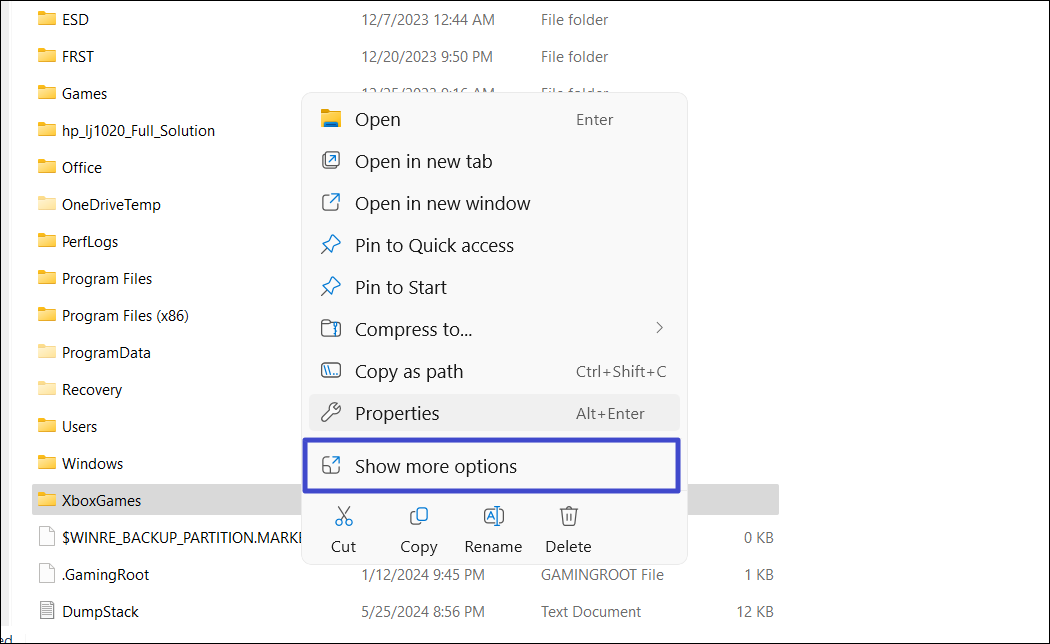Click the Rename icon in context menu

click(x=493, y=517)
